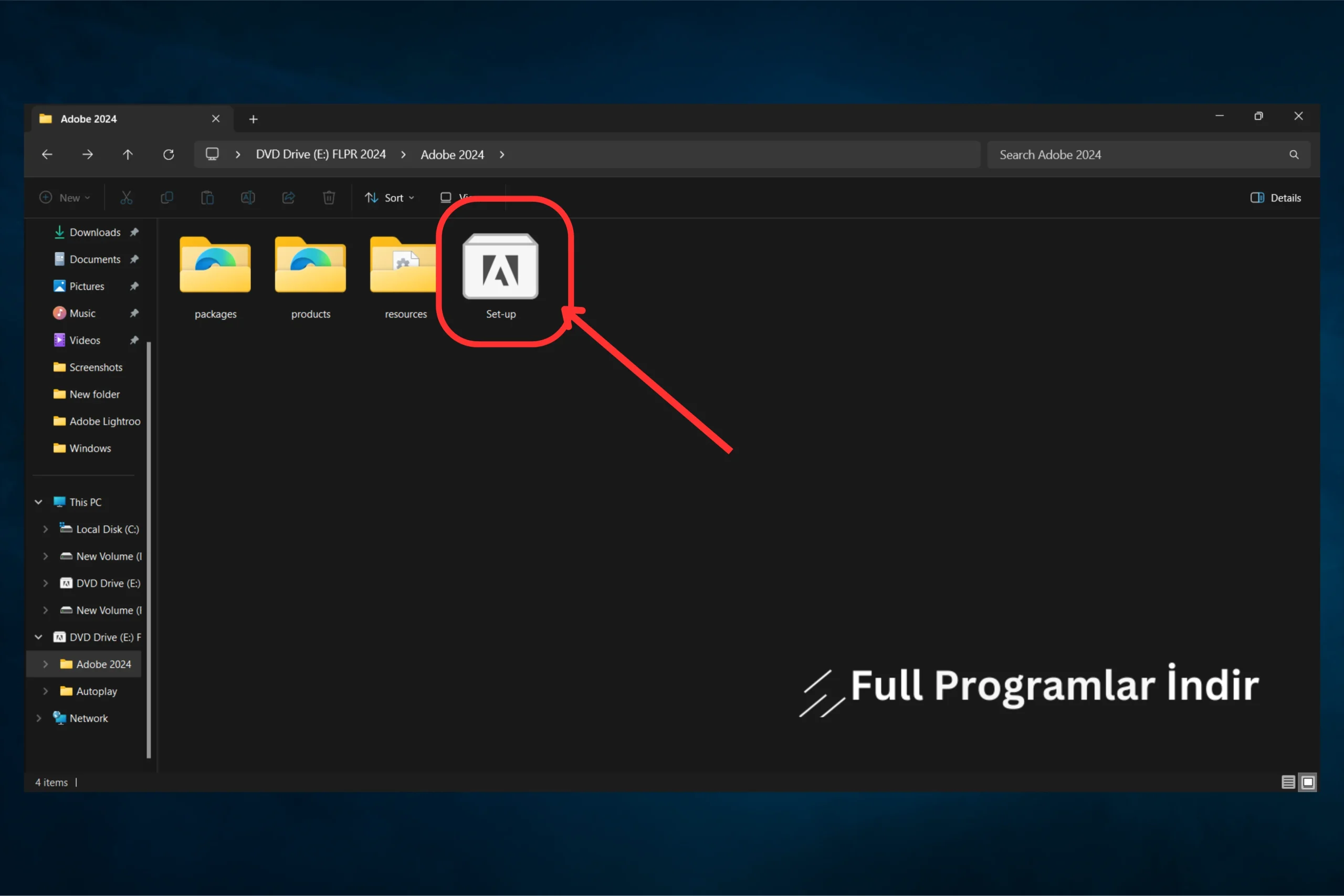
Task: Select the Adobe 2024 window tab
Action: coord(132,119)
